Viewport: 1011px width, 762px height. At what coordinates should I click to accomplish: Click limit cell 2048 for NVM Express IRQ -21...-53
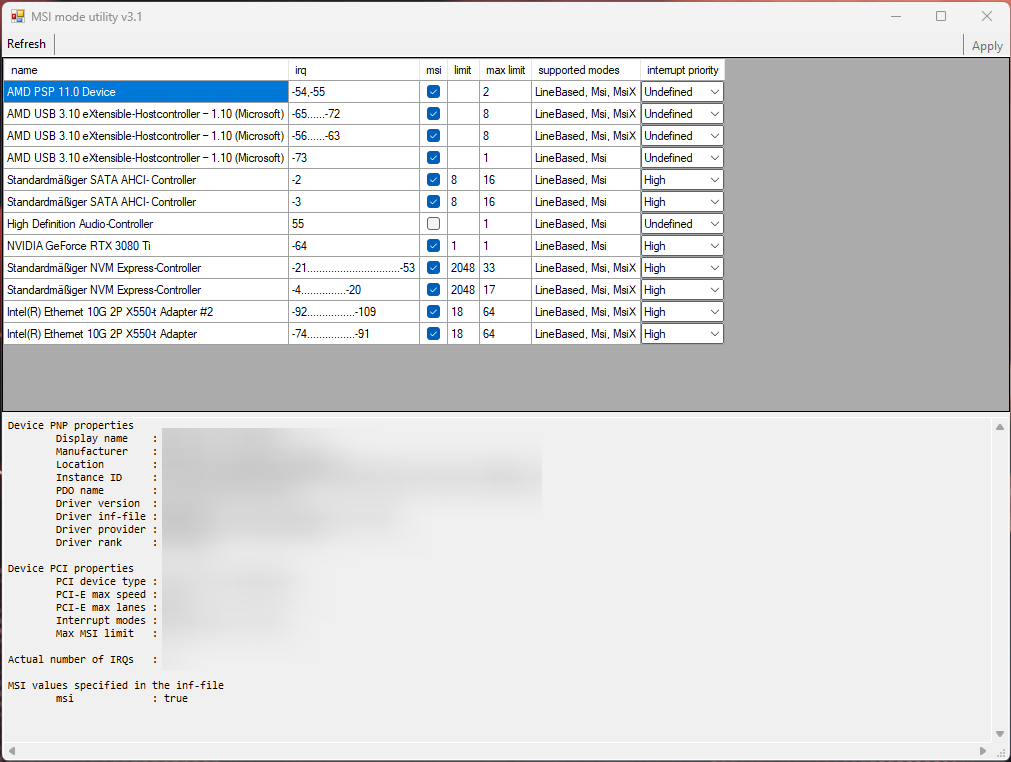coord(463,267)
